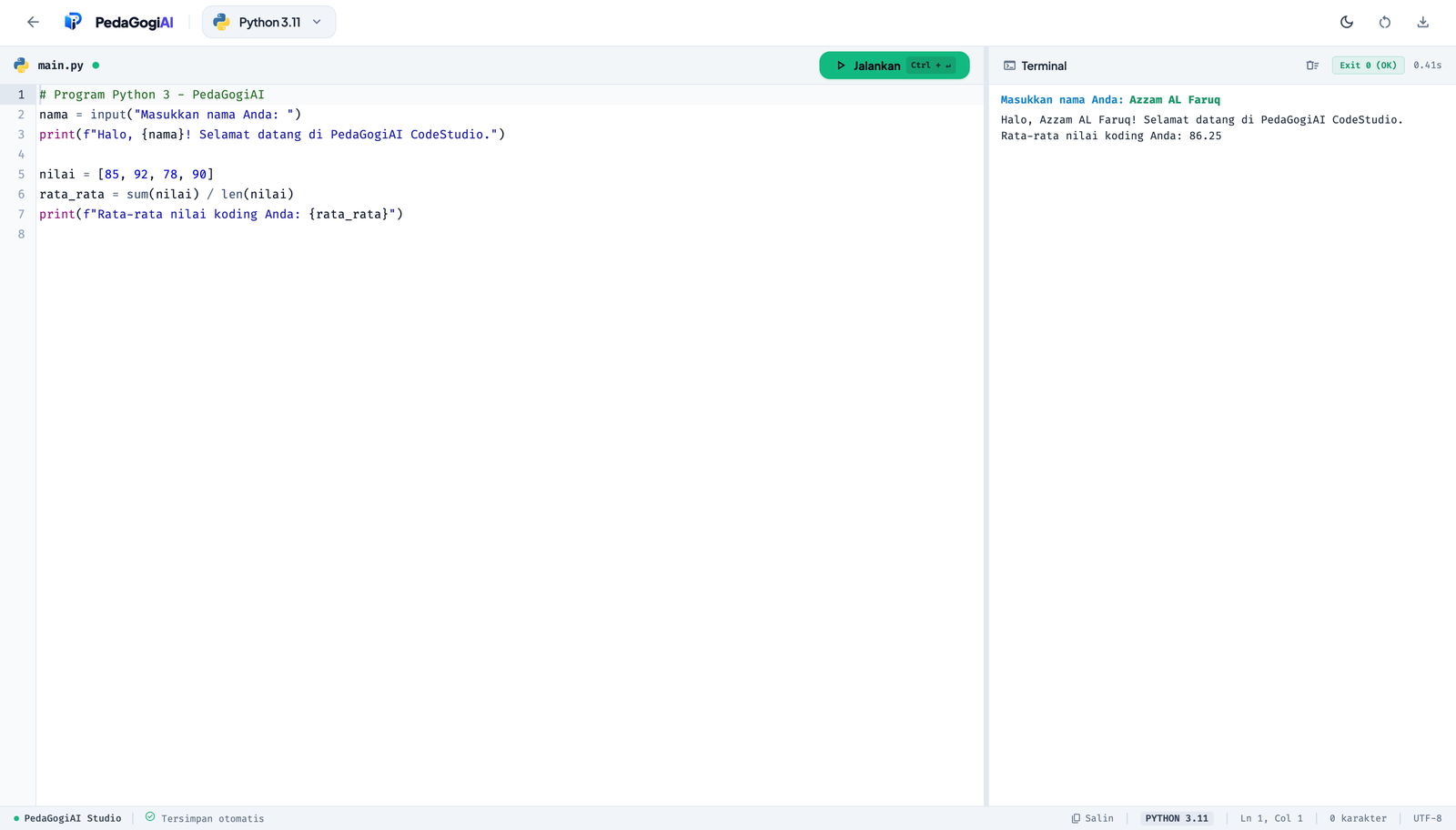1456x830 pixels.
Task: Toggle dark mode moon icon
Action: [x=1347, y=22]
